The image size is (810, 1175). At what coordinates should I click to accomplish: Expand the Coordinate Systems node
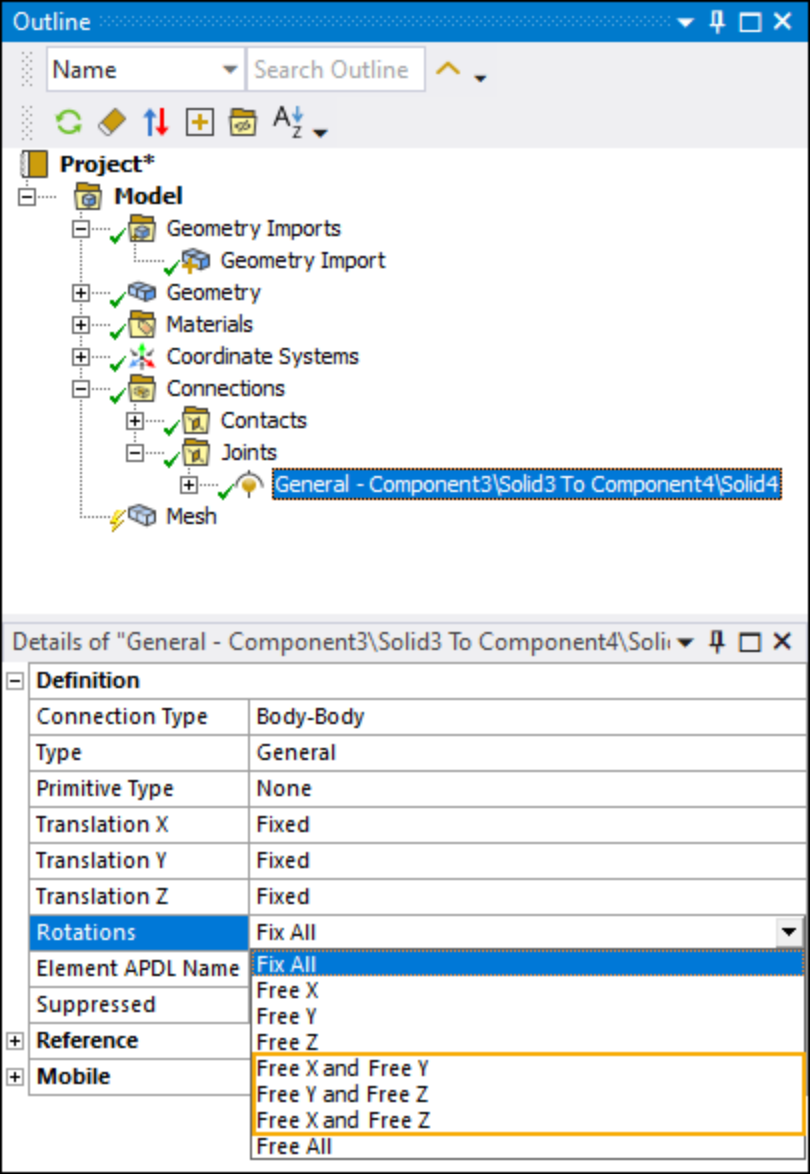point(81,357)
